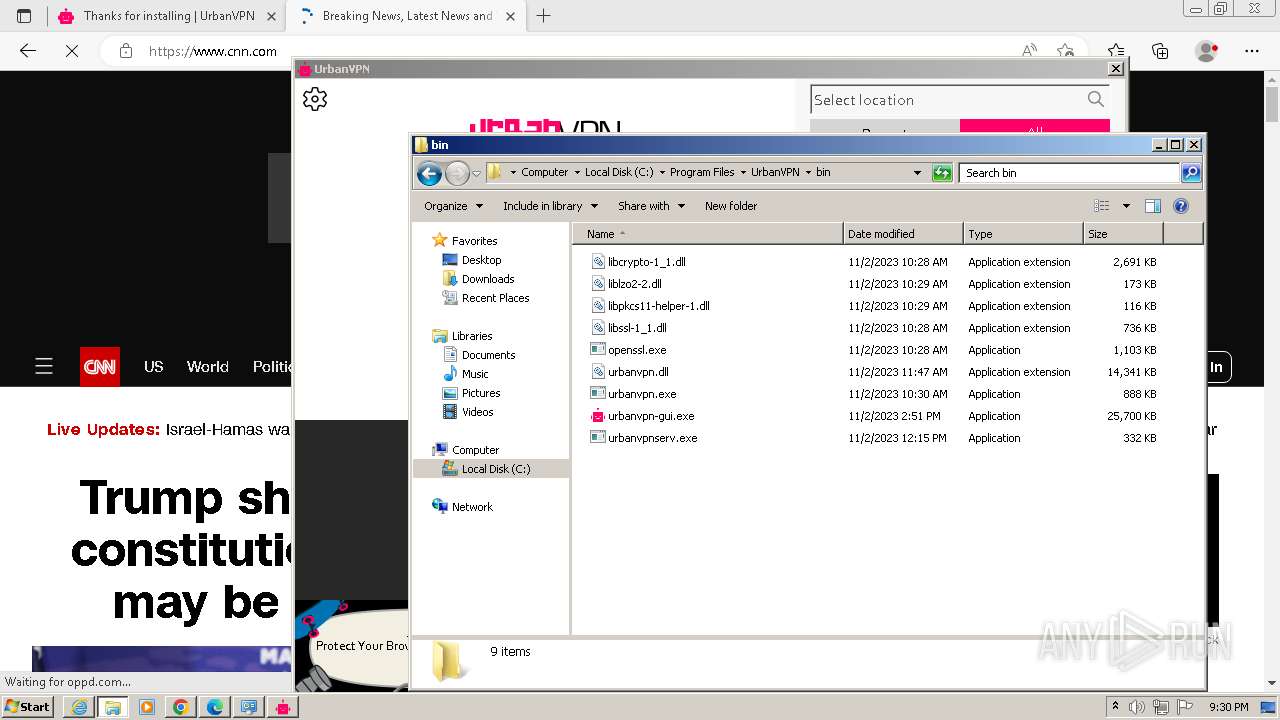Select the openssl.exe file icon
The height and width of the screenshot is (720, 1280).
pyautogui.click(x=598, y=350)
